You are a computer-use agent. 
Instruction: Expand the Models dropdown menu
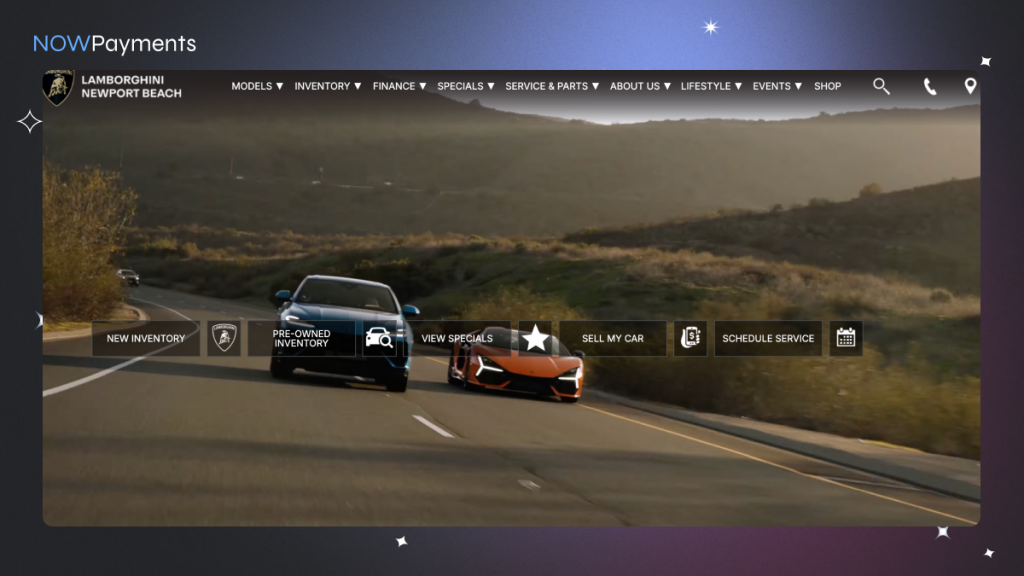click(257, 86)
